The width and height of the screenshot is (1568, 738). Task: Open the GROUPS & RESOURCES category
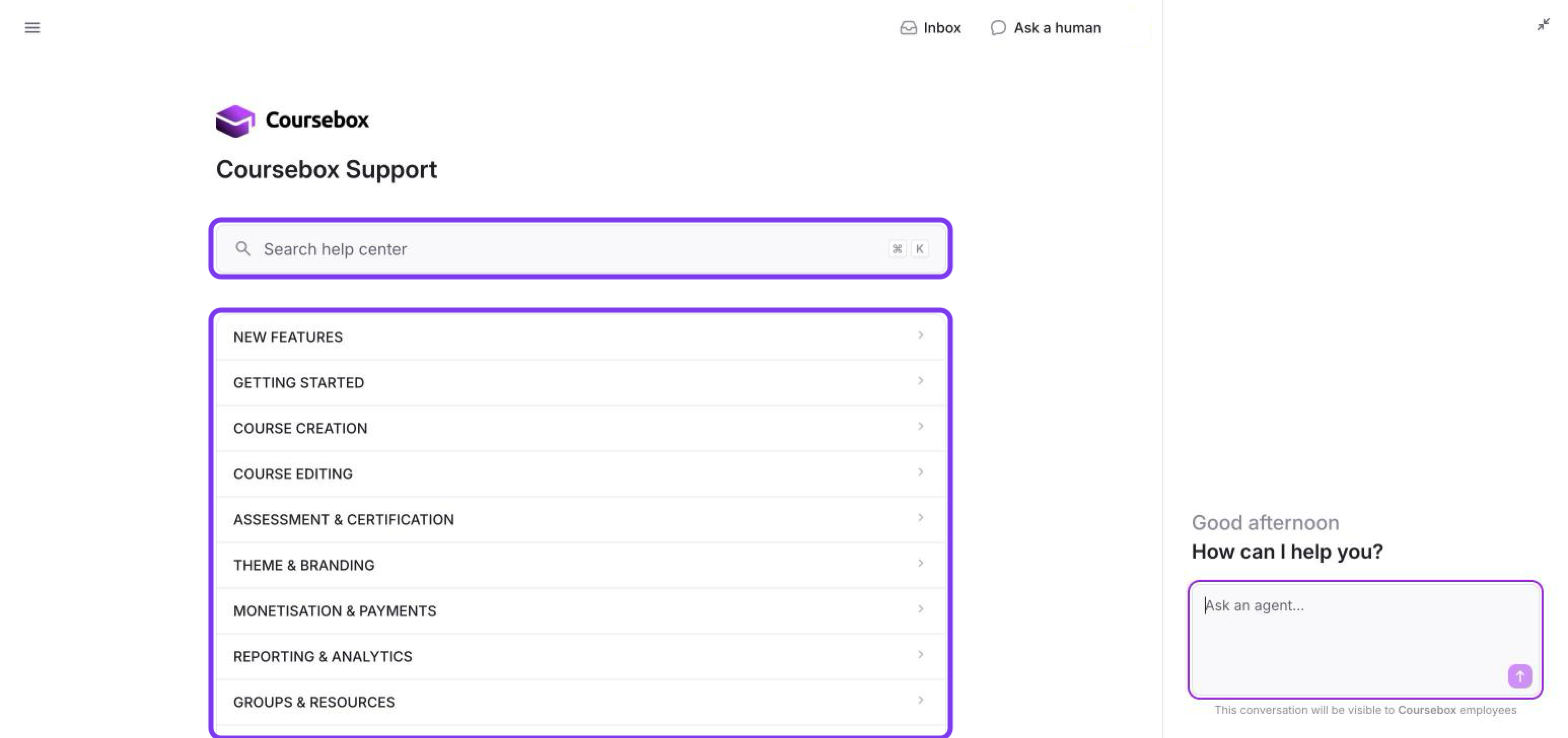(x=580, y=702)
